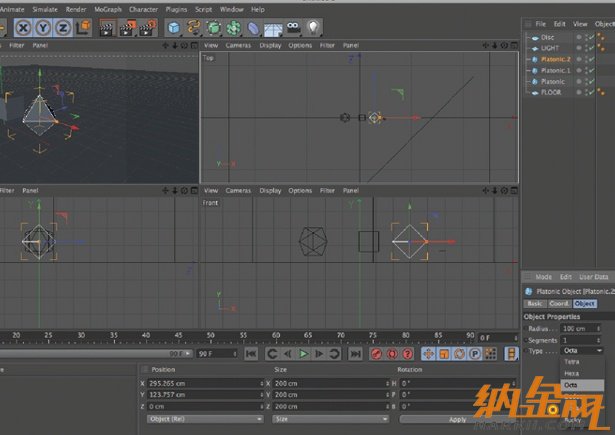Open Attribute Manager Mode menu
615x435 pixels.
[x=544, y=277]
